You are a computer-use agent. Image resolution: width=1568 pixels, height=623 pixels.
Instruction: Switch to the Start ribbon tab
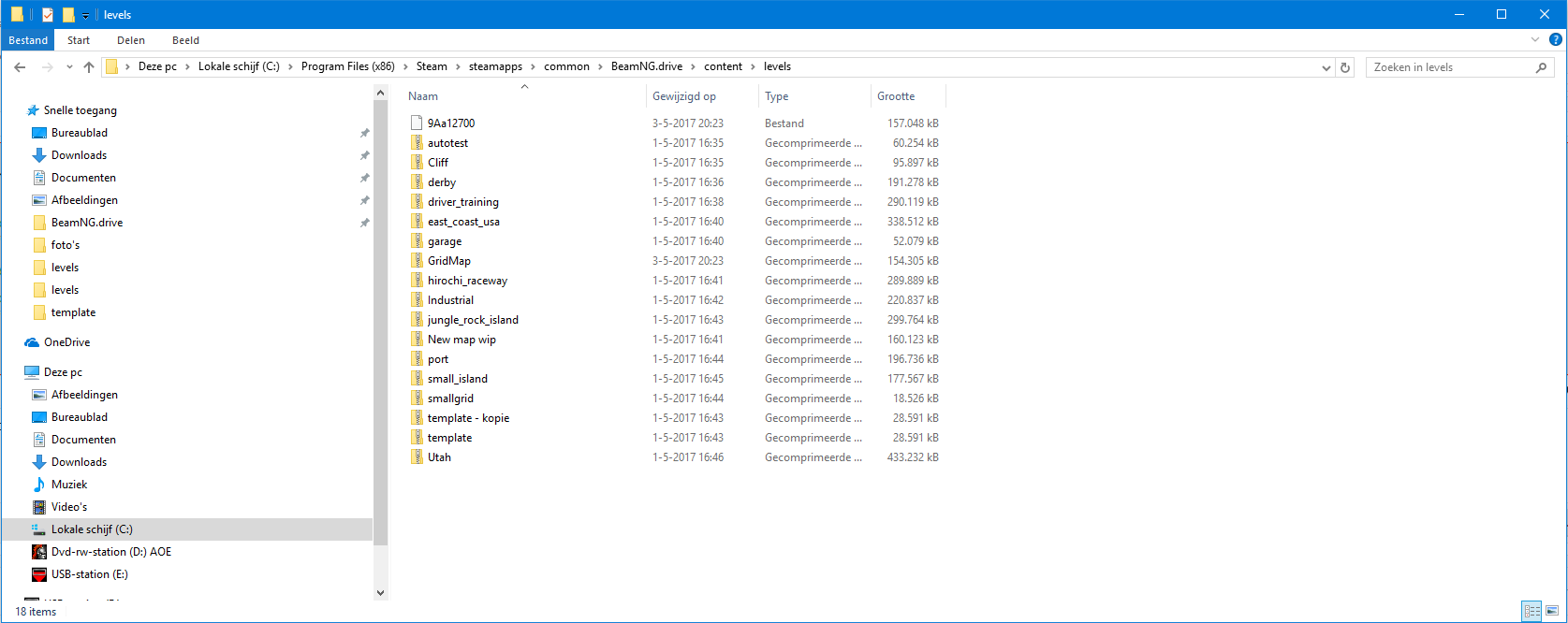click(79, 40)
